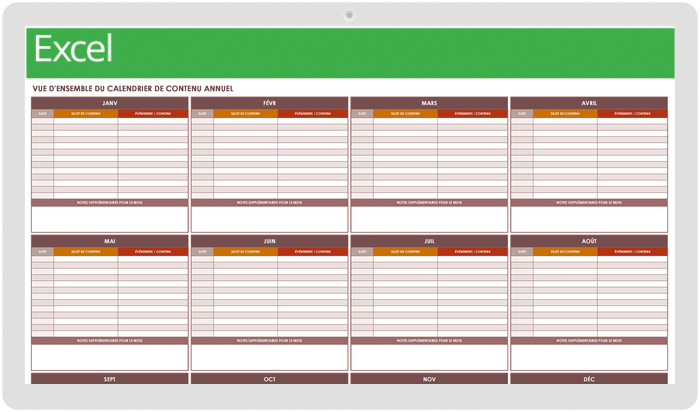Click 'ÉVÉNEMENT / CONTENU' header under JUIL
Image resolution: width=700 pixels, height=412 pixels.
pyautogui.click(x=473, y=252)
